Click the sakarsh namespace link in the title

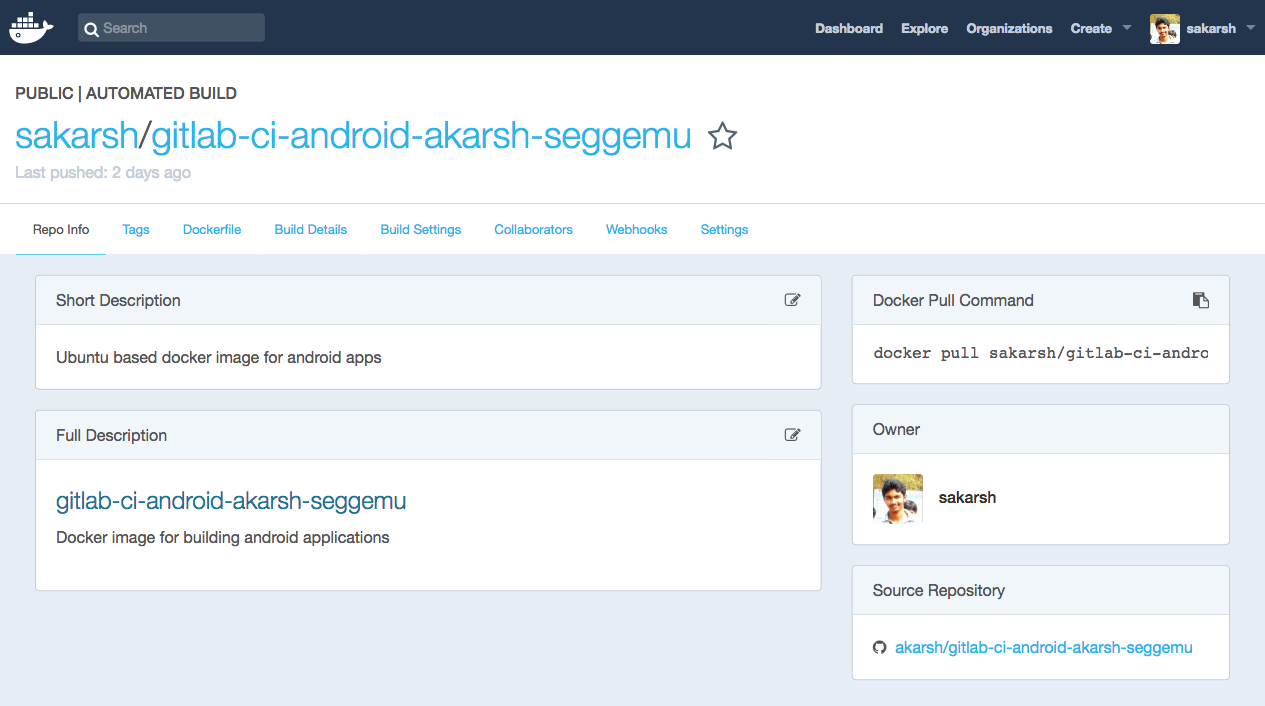coord(76,136)
